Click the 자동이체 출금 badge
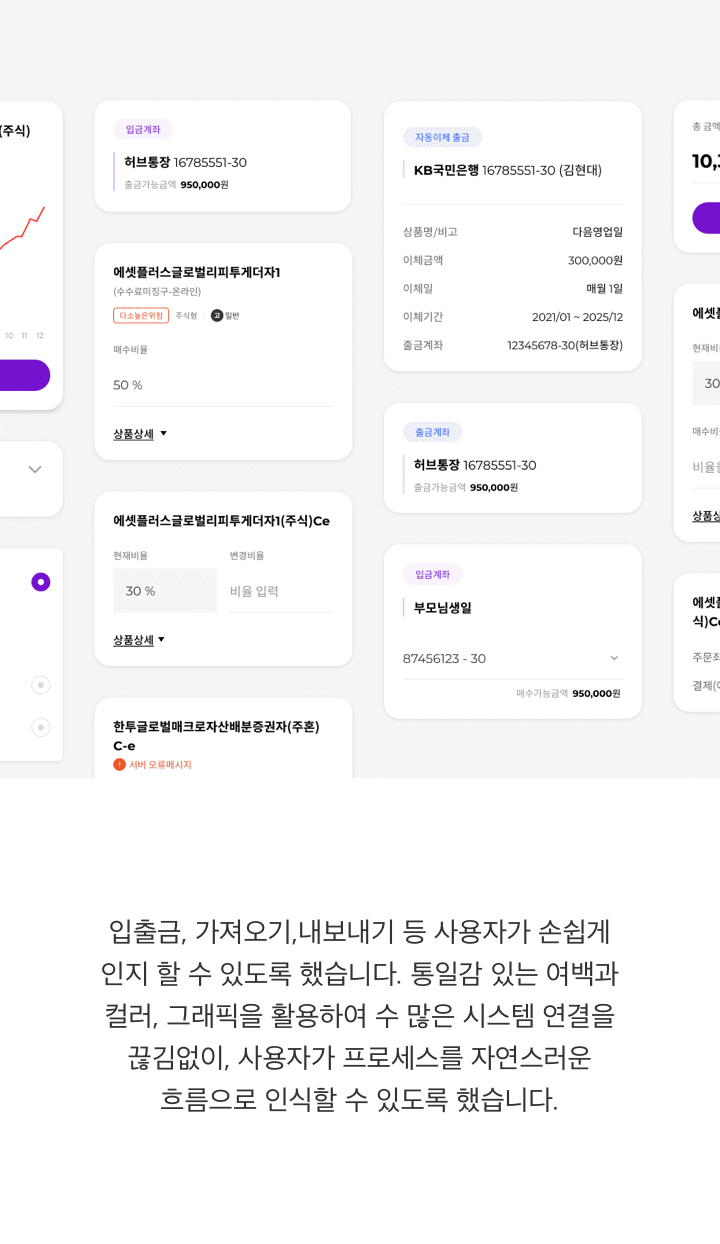Image resolution: width=720 pixels, height=1244 pixels. point(442,137)
